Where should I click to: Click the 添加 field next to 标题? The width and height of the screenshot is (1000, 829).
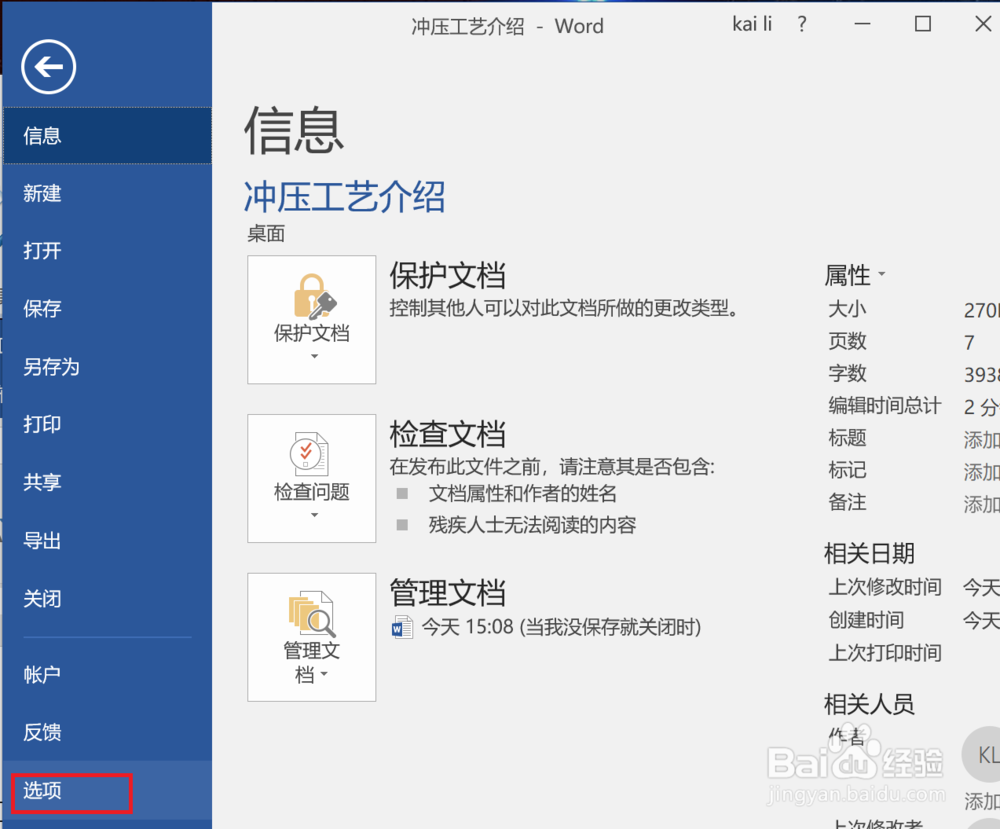click(982, 439)
